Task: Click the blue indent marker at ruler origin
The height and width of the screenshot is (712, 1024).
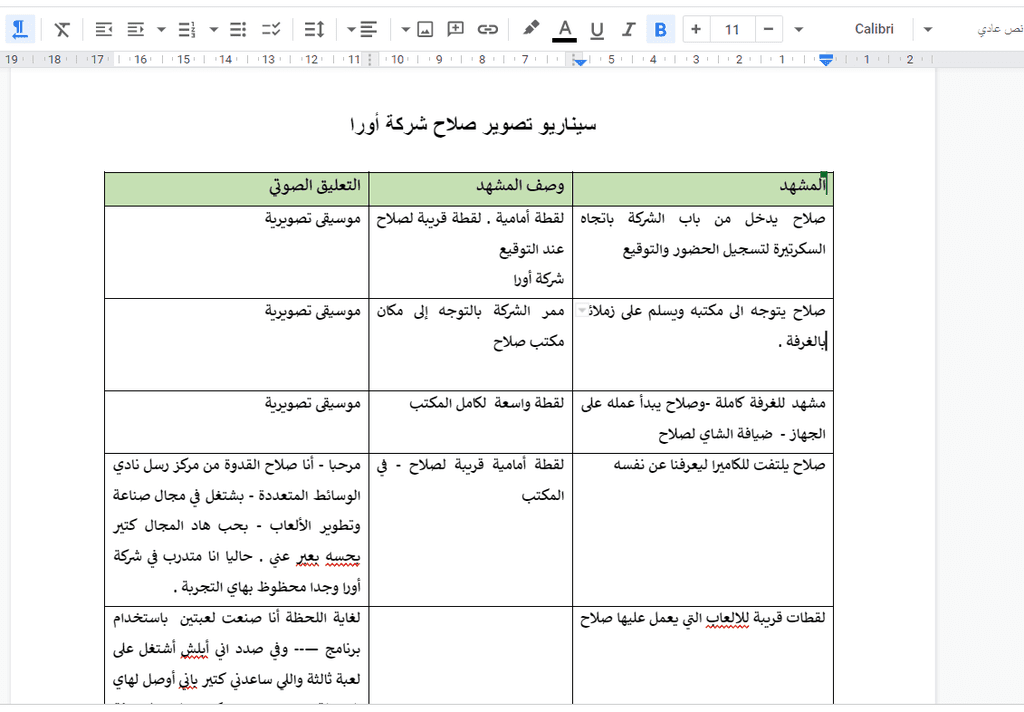Action: 826,60
